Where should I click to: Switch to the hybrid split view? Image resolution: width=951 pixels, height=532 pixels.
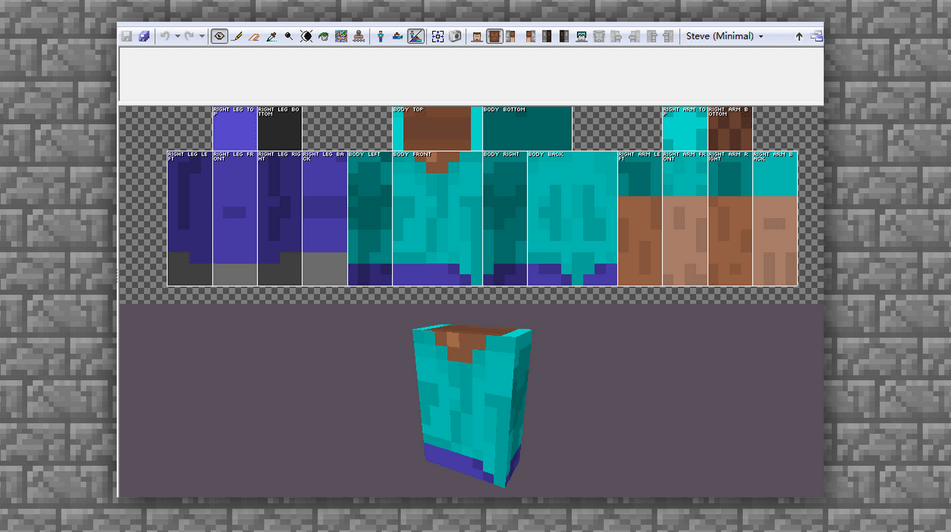point(415,36)
